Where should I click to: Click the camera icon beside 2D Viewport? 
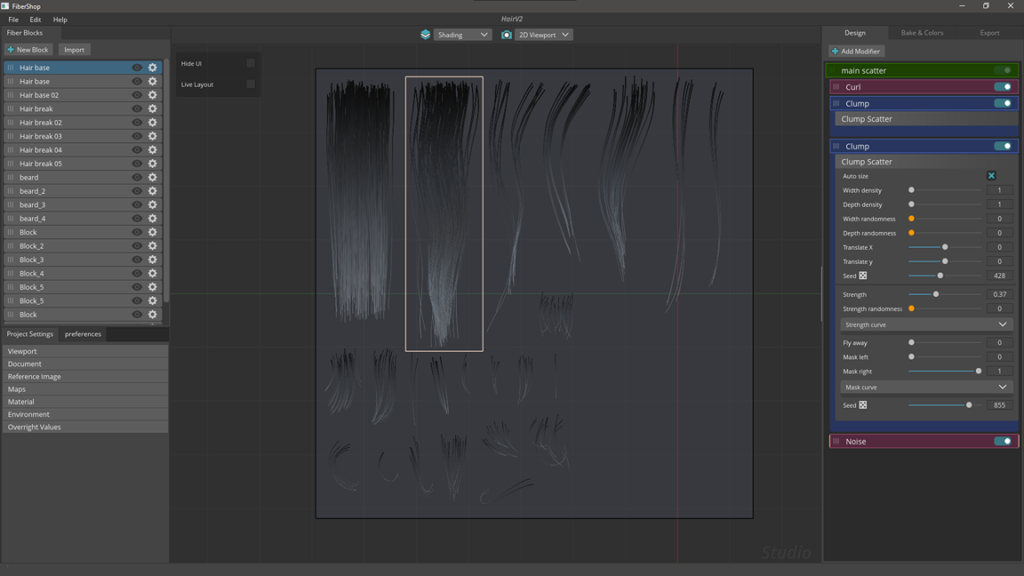(x=508, y=34)
